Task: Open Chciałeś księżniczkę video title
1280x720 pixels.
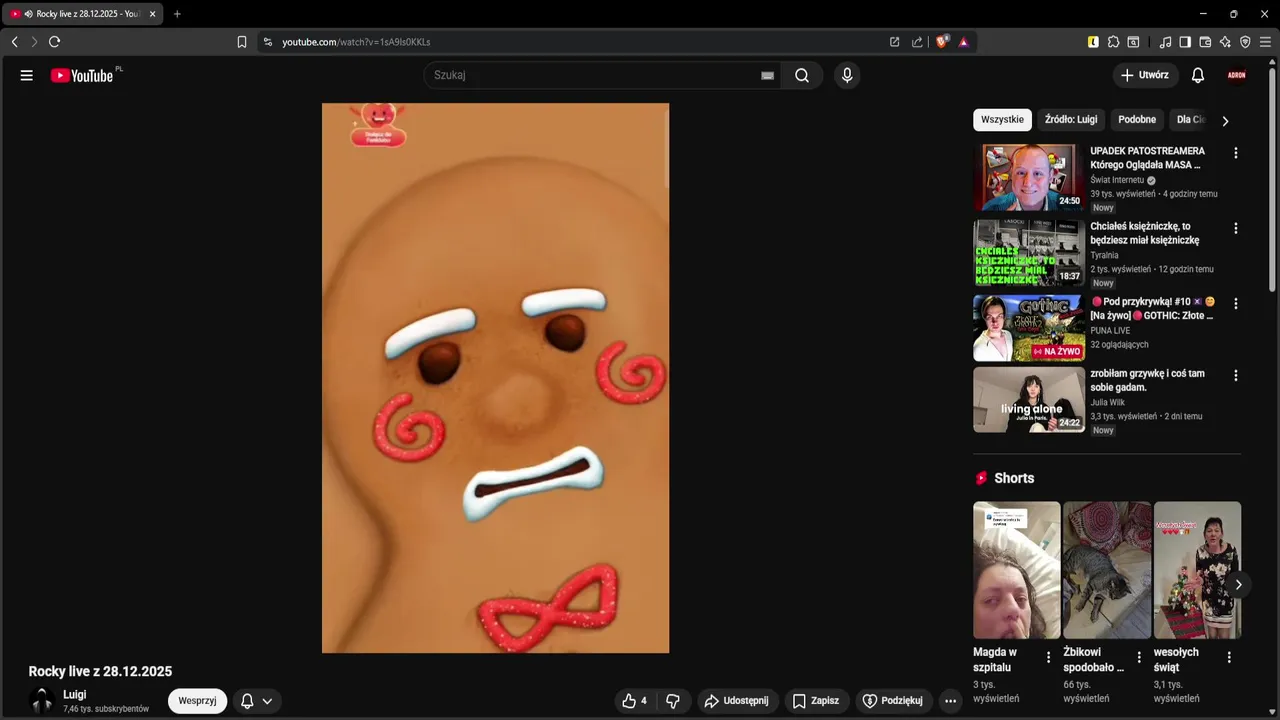Action: 1145,233
